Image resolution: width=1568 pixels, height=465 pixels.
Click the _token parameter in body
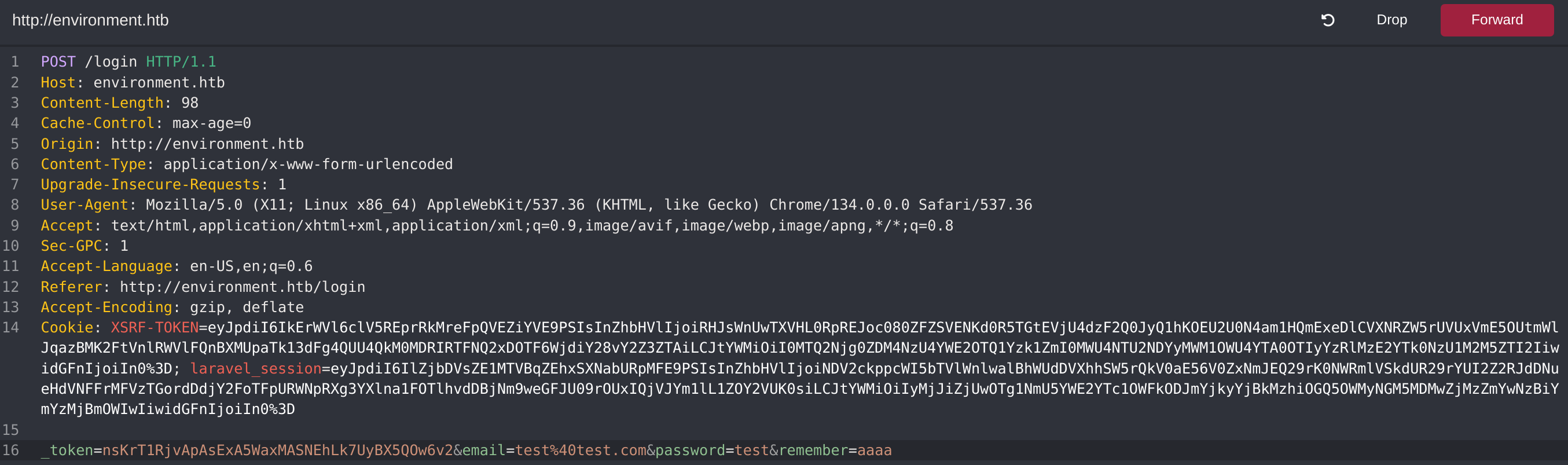67,451
